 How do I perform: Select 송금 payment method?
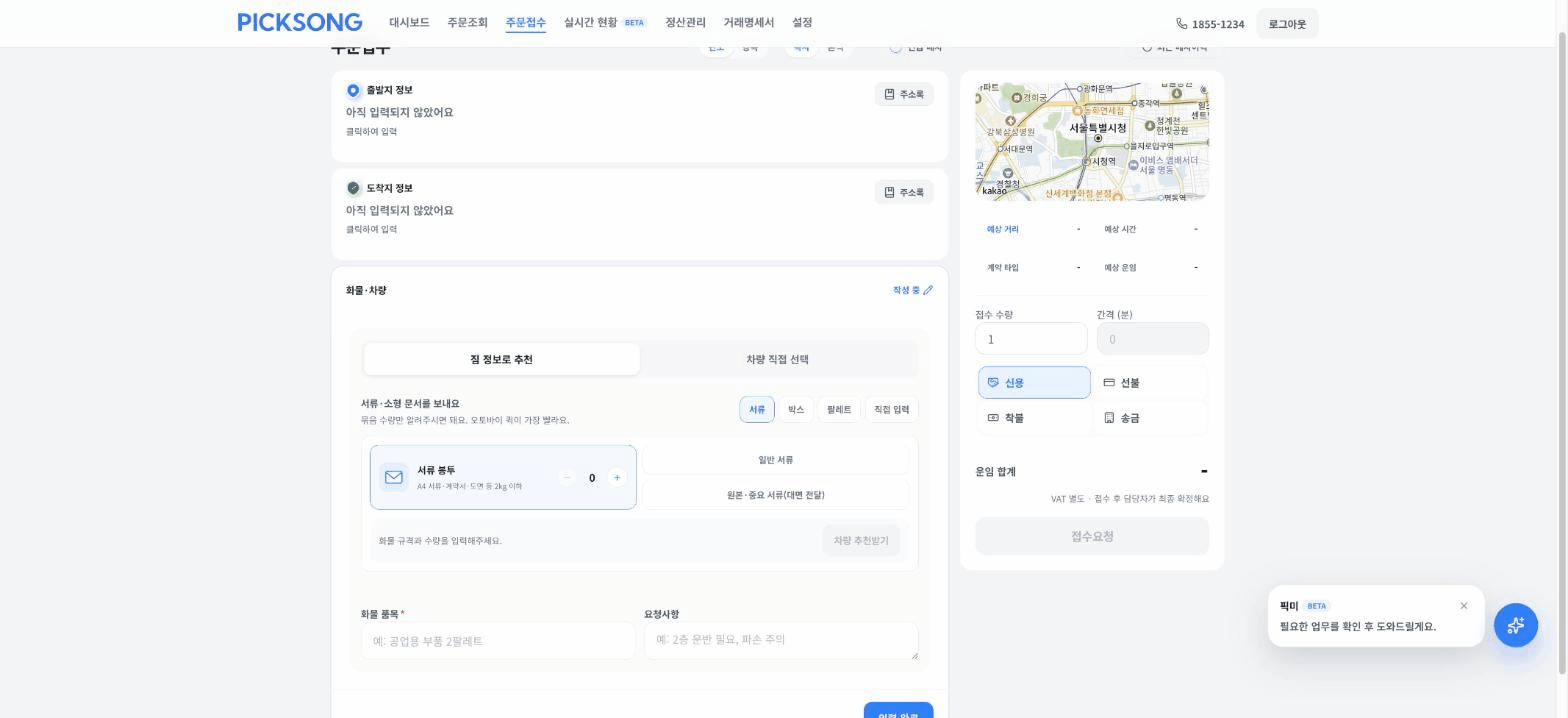point(1150,418)
